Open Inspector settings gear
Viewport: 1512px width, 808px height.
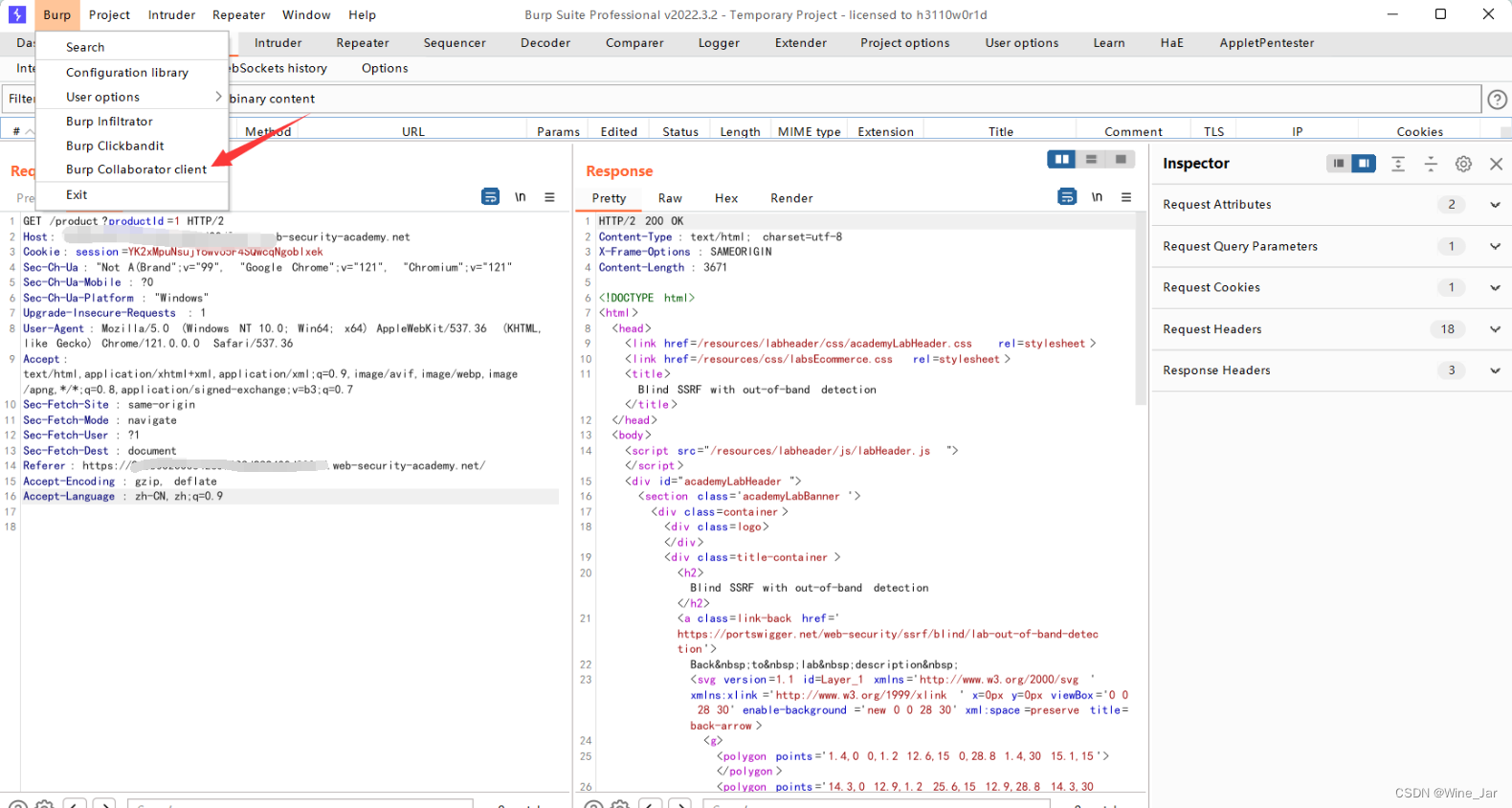(1463, 164)
